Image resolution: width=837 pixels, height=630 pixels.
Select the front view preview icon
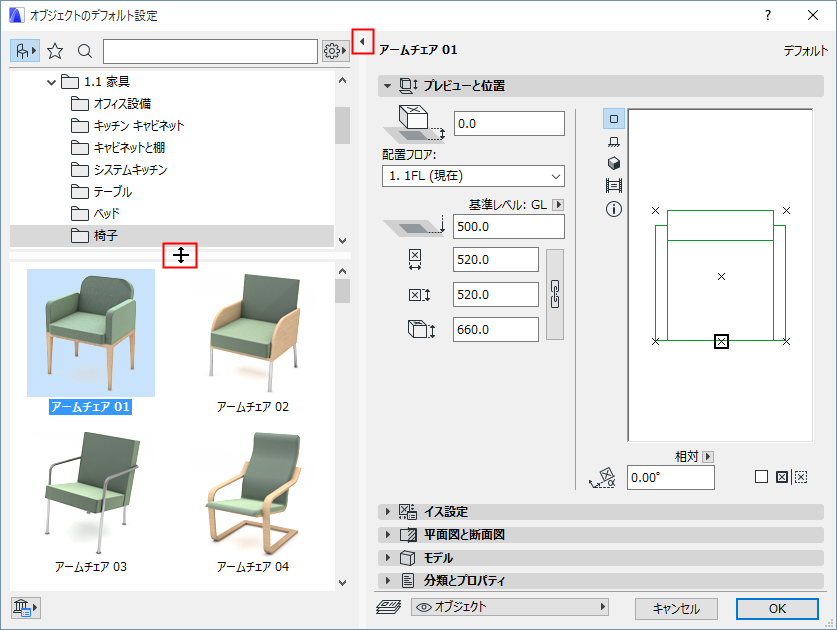613,141
